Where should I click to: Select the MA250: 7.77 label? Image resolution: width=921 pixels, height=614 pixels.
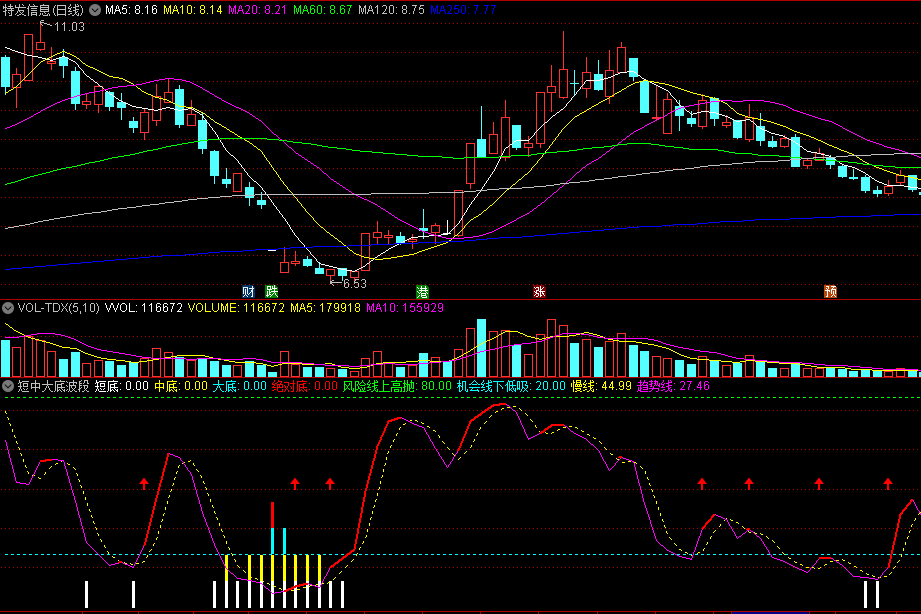tap(463, 10)
